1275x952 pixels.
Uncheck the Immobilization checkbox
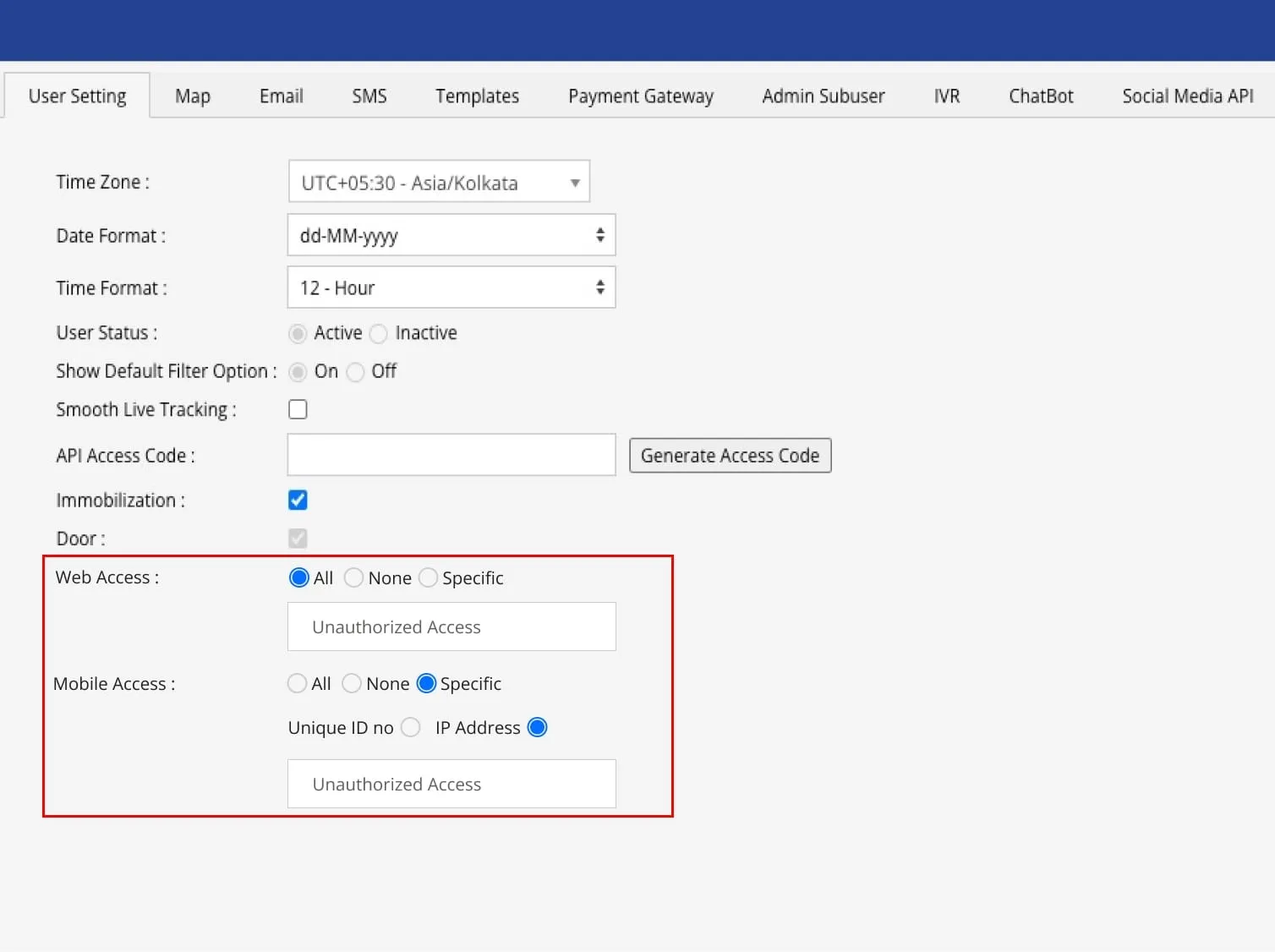point(298,500)
